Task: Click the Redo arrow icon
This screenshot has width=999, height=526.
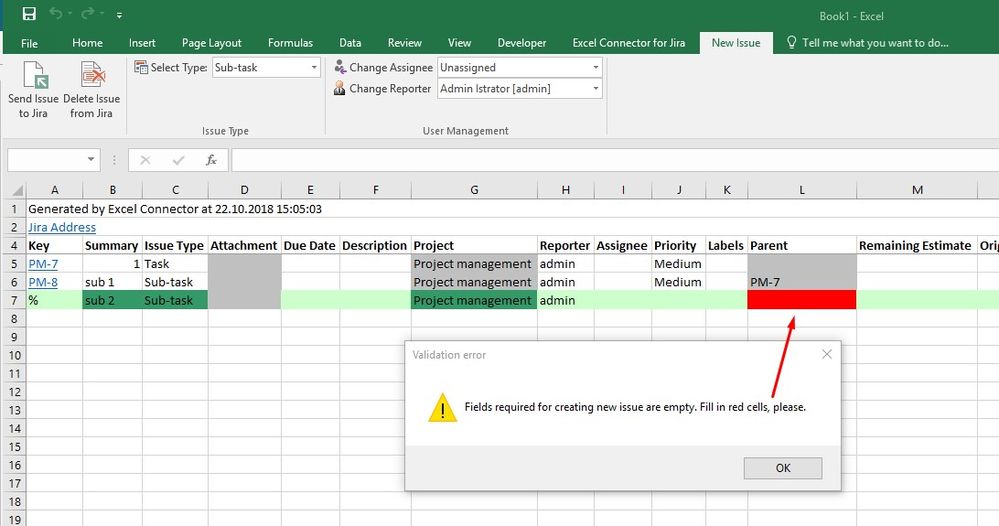Action: tap(88, 13)
